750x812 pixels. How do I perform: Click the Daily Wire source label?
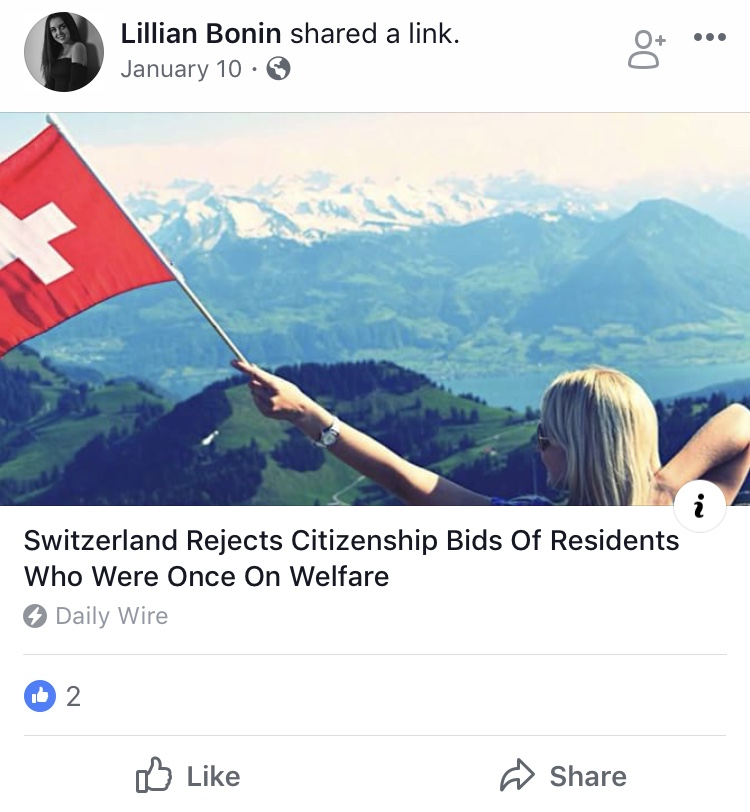pyautogui.click(x=112, y=616)
